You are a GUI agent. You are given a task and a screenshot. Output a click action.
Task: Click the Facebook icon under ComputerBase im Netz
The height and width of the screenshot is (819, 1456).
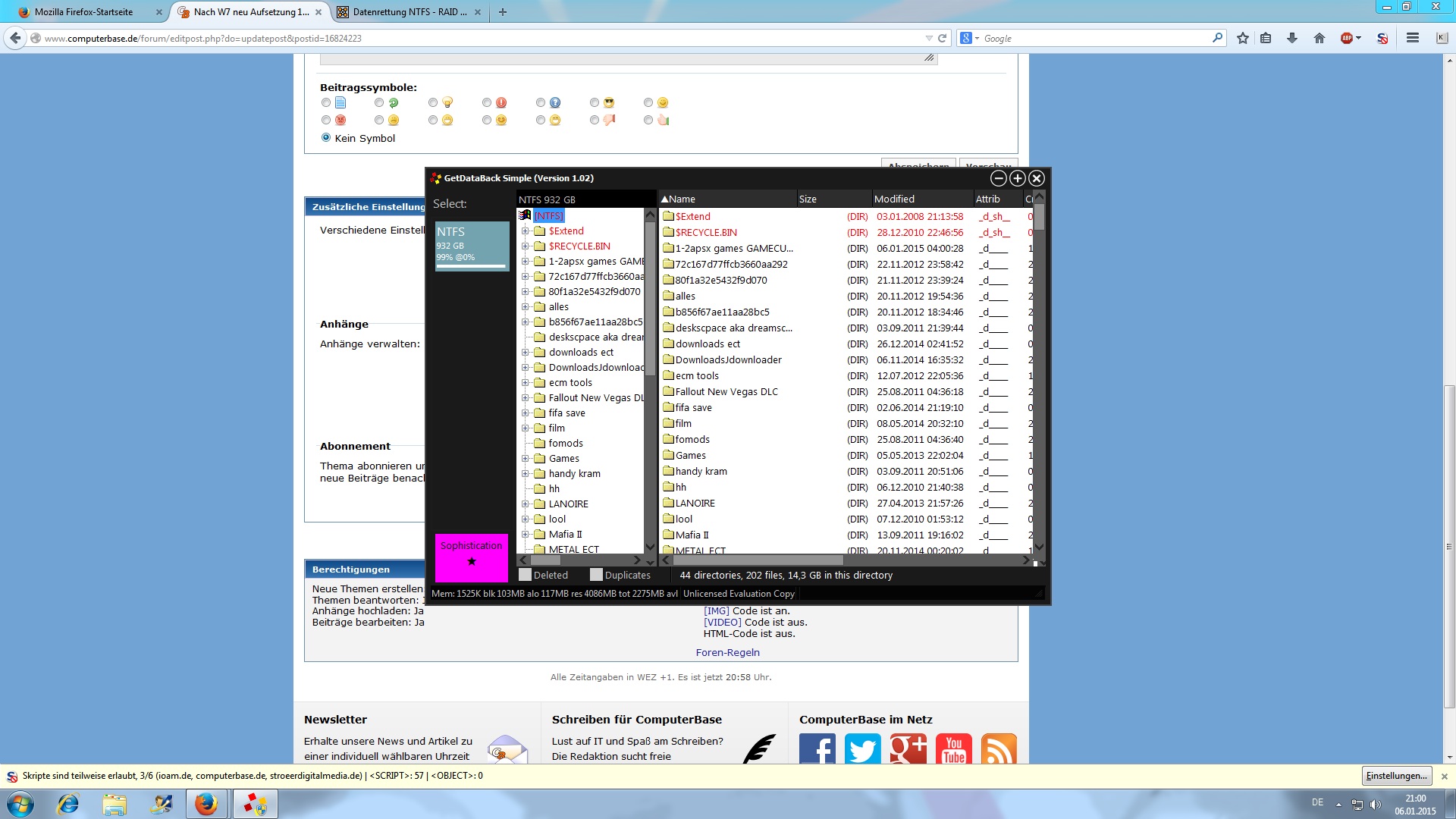(817, 749)
